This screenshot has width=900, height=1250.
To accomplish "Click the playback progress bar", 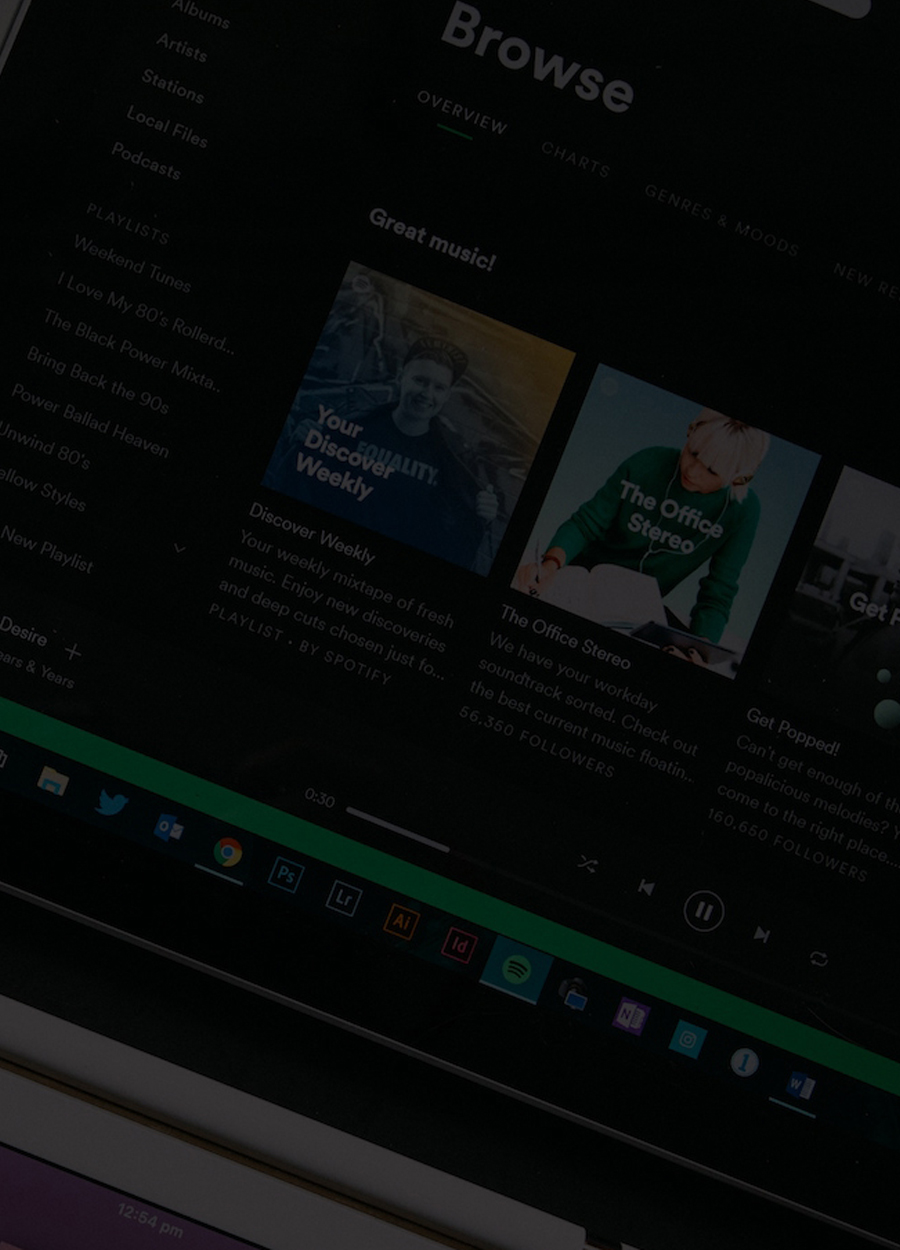I will pos(398,830).
